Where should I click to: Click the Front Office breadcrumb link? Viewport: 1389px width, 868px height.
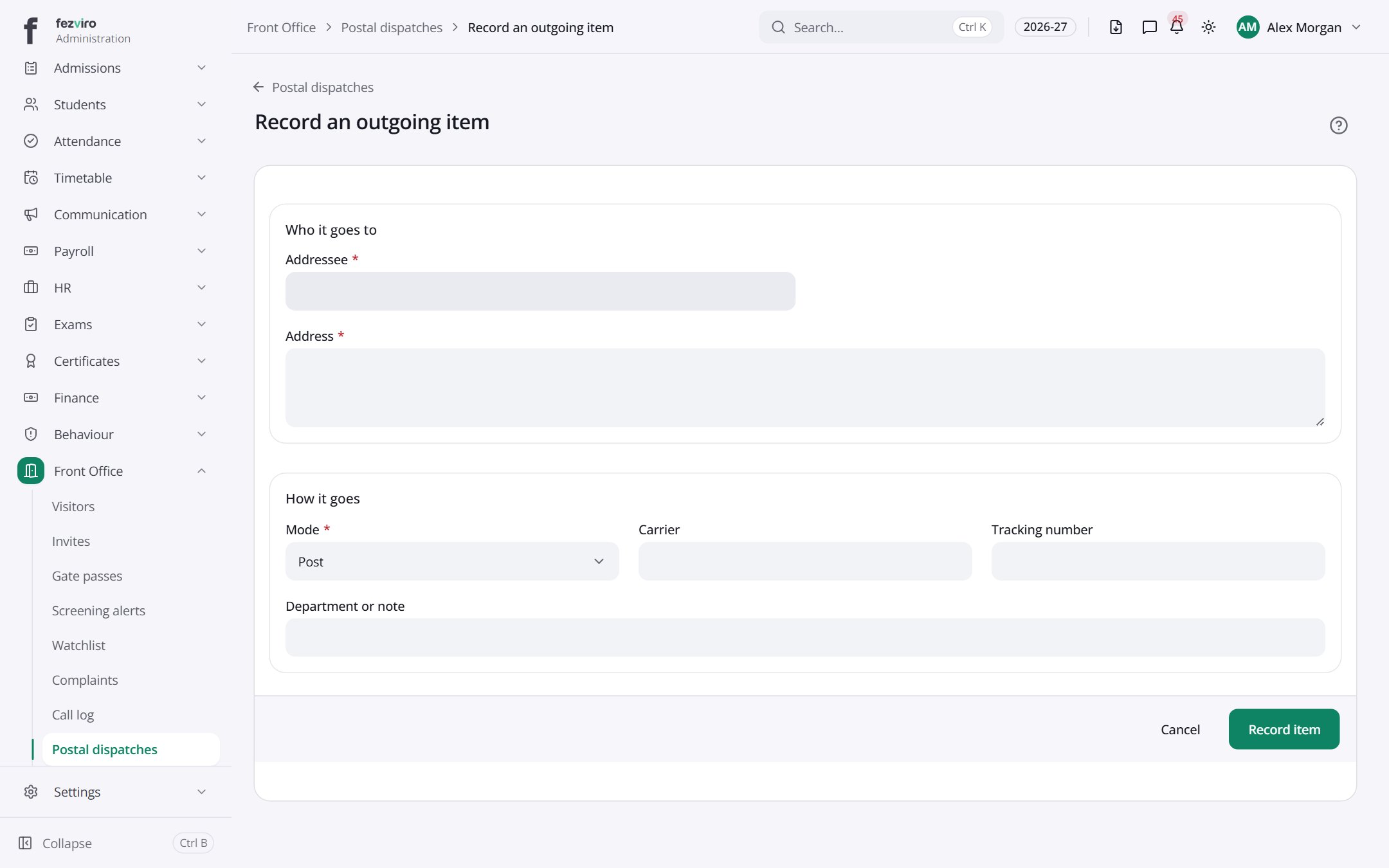click(281, 27)
